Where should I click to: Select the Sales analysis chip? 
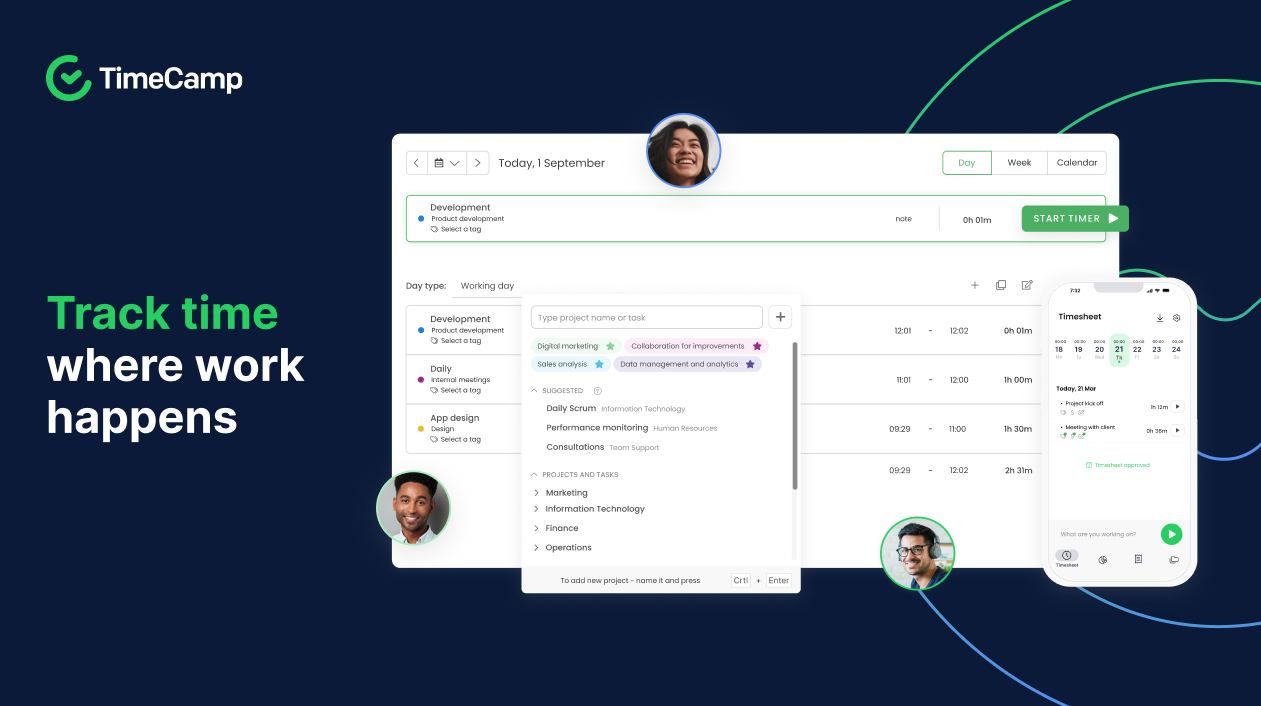(570, 364)
